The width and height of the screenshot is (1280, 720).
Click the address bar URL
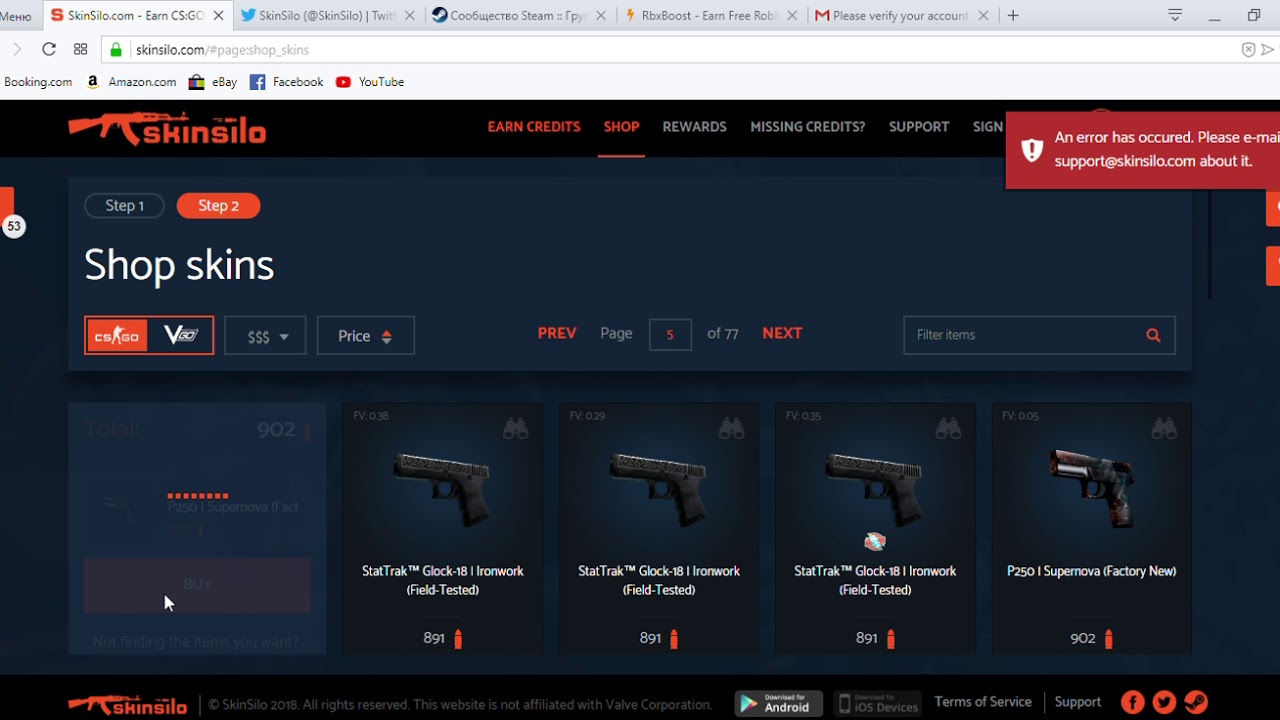(222, 50)
